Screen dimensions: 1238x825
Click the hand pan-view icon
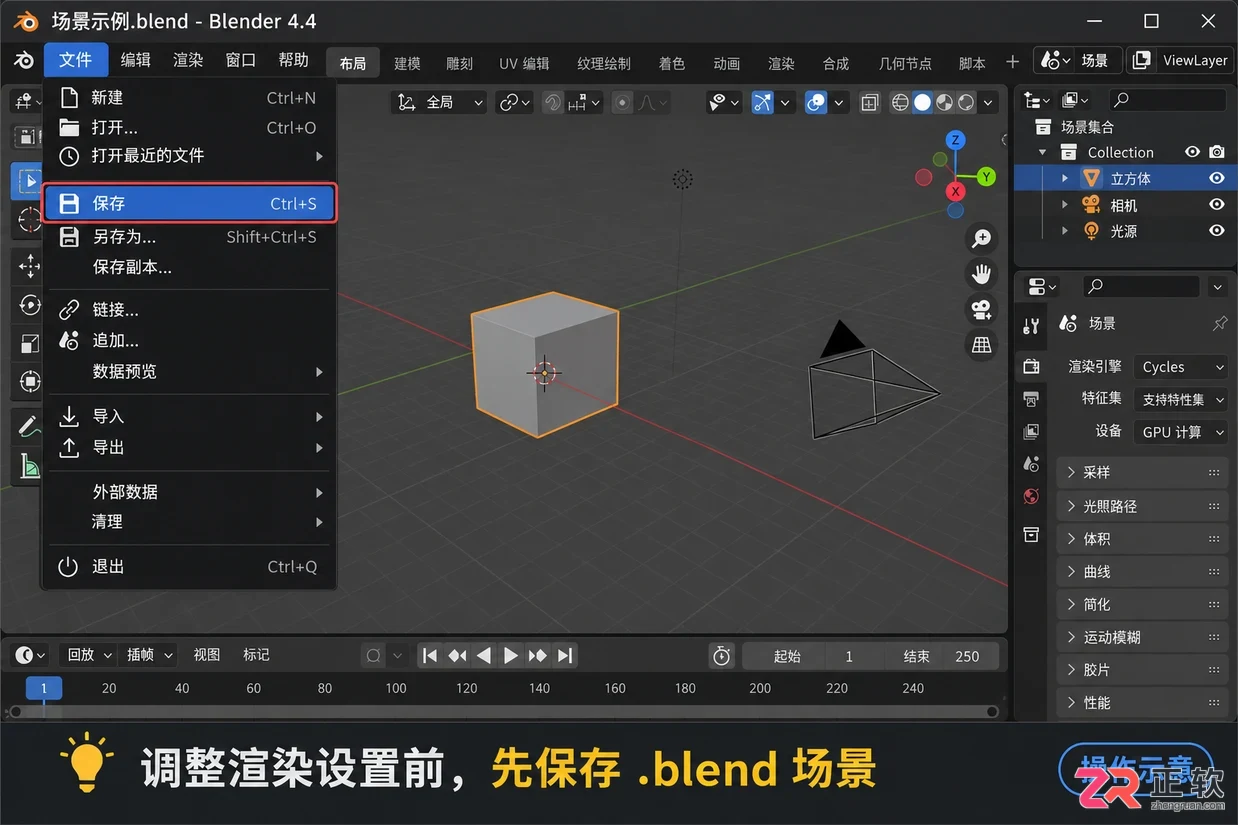[982, 273]
